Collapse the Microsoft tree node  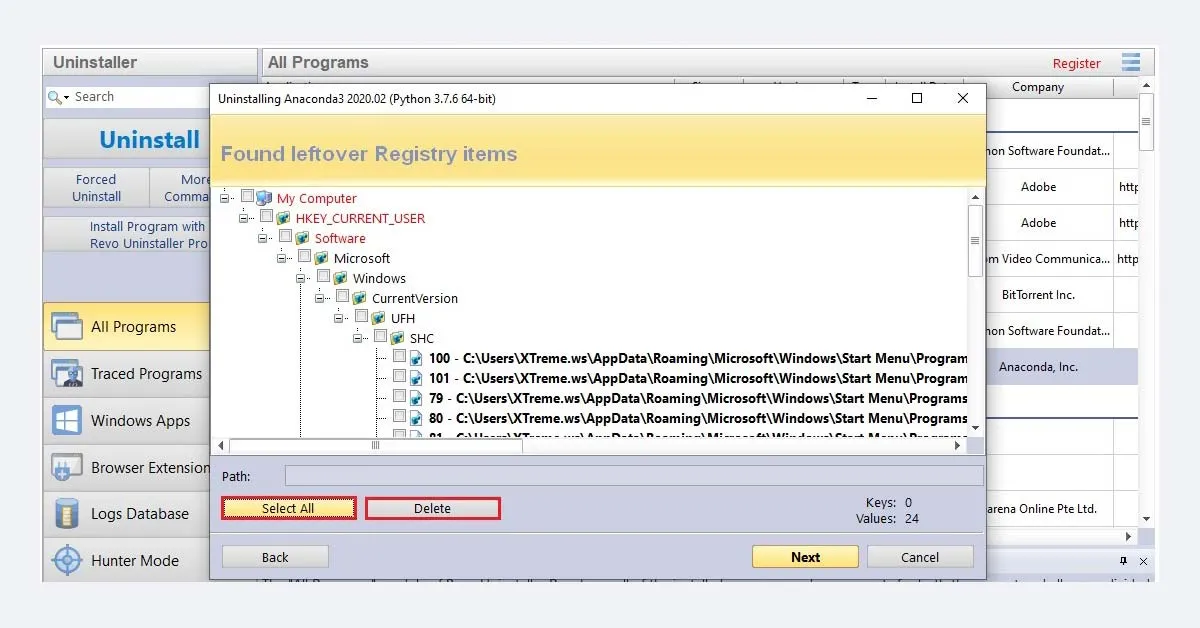pos(284,258)
